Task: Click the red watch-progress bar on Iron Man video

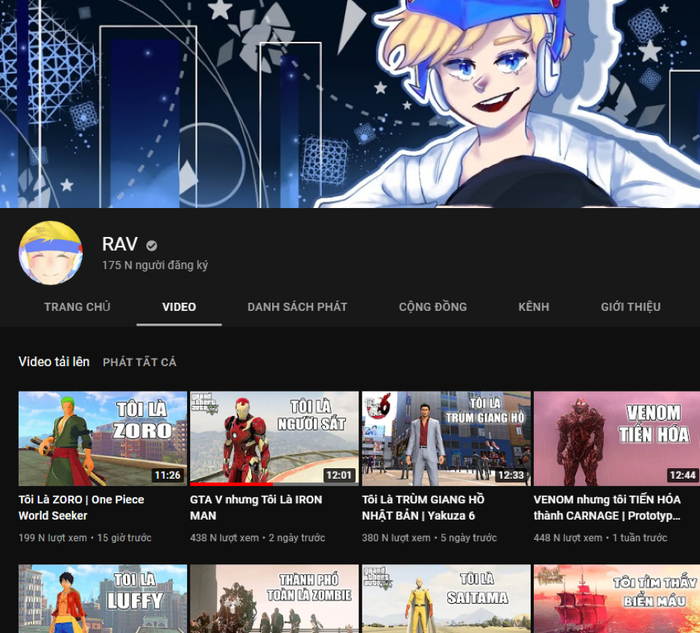Action: click(x=231, y=484)
